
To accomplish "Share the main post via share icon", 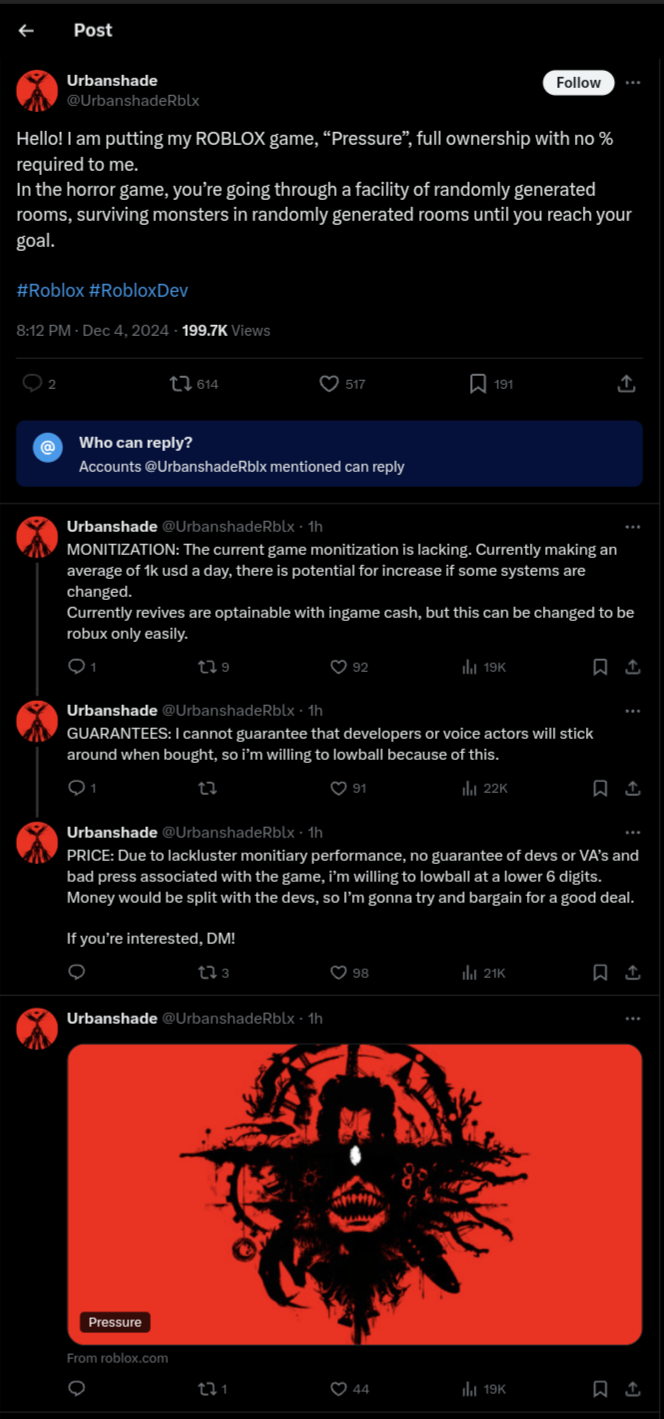I will point(626,384).
